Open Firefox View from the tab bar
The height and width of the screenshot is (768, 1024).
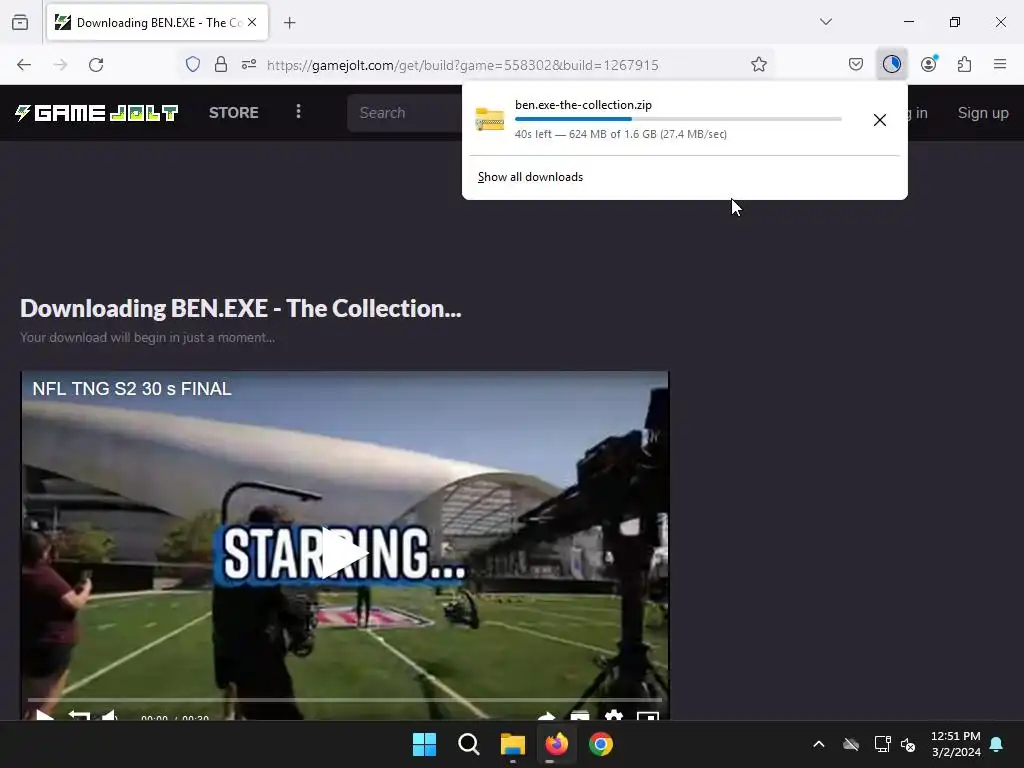pos(20,23)
